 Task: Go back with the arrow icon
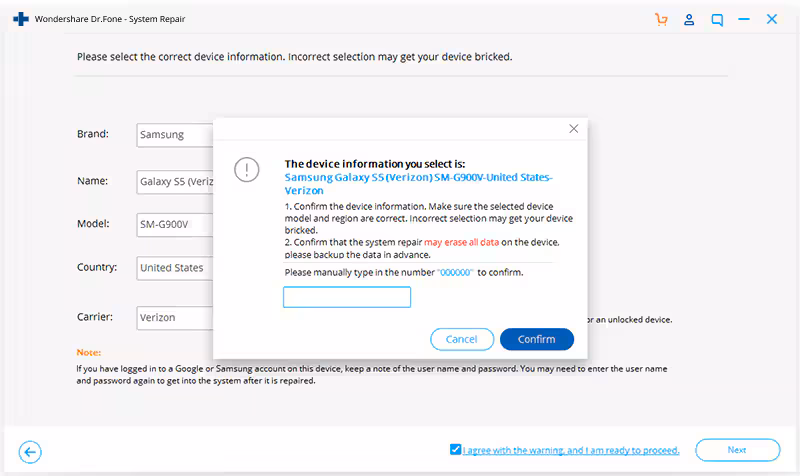point(30,452)
